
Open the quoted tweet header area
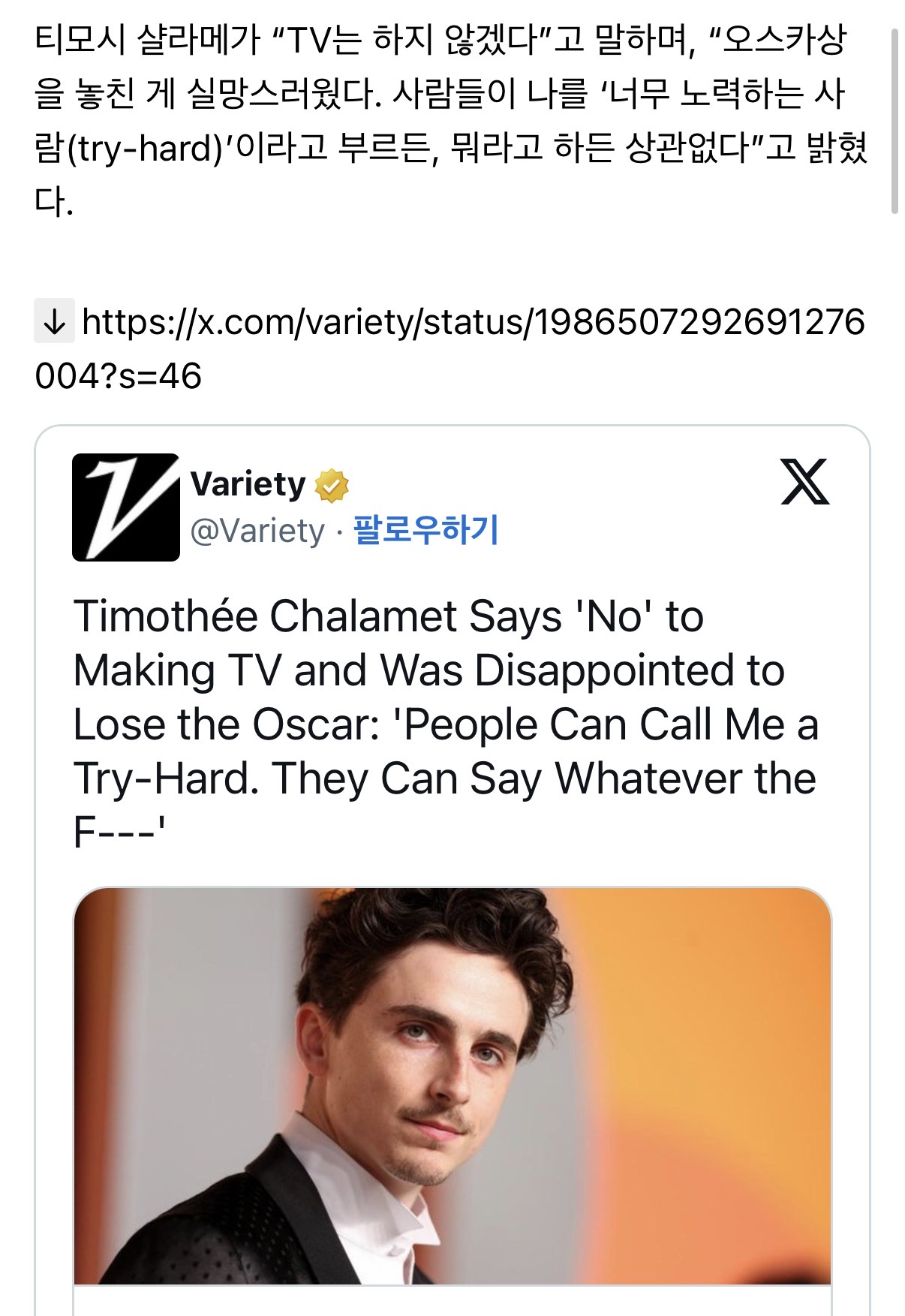[300, 503]
